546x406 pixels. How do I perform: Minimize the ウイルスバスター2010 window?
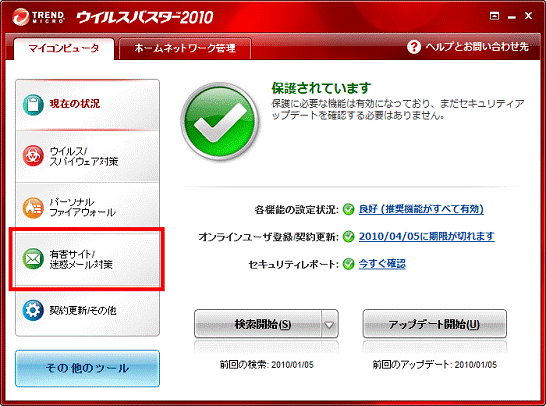click(x=511, y=17)
